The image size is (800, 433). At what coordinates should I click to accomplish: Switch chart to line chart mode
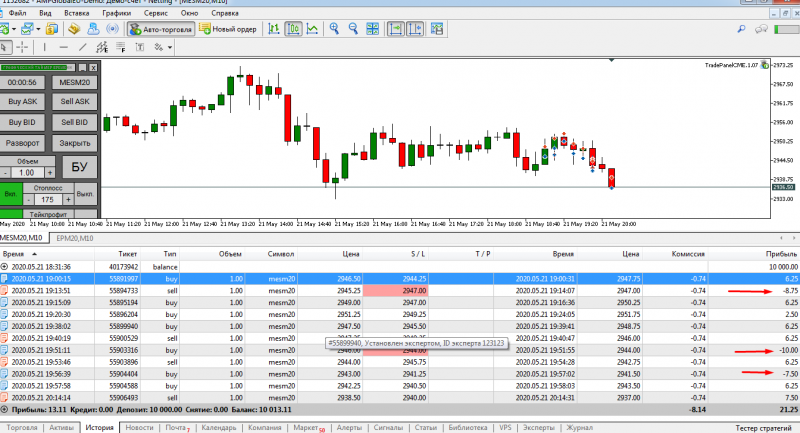312,29
